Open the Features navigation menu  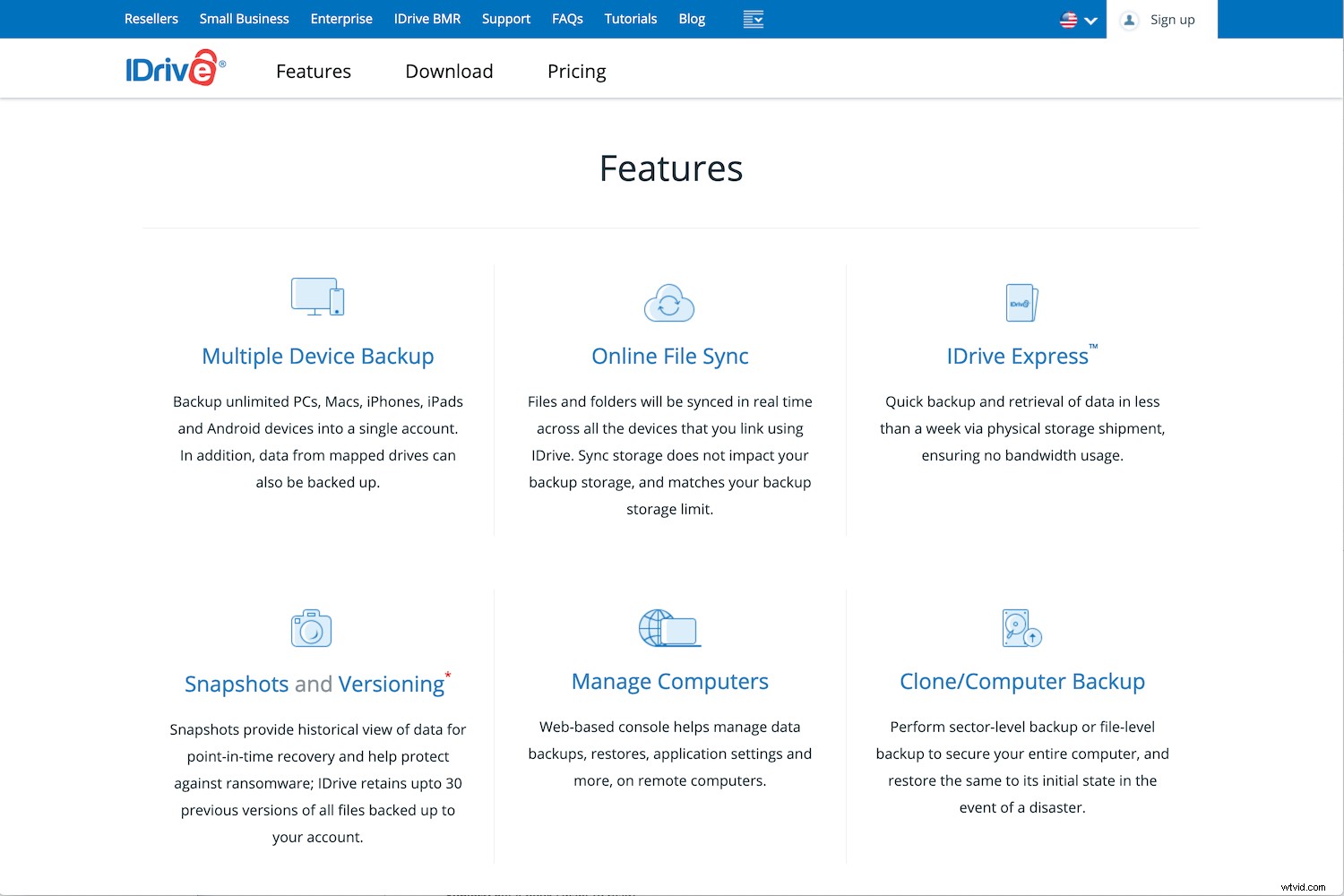pyautogui.click(x=313, y=71)
